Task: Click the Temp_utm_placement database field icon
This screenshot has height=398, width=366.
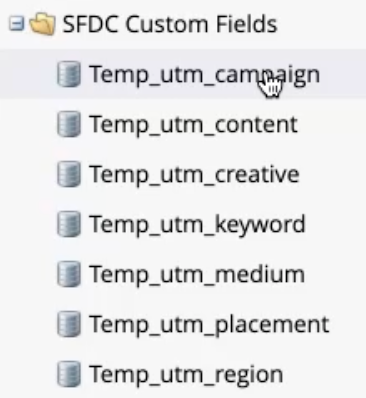Action: click(x=69, y=324)
